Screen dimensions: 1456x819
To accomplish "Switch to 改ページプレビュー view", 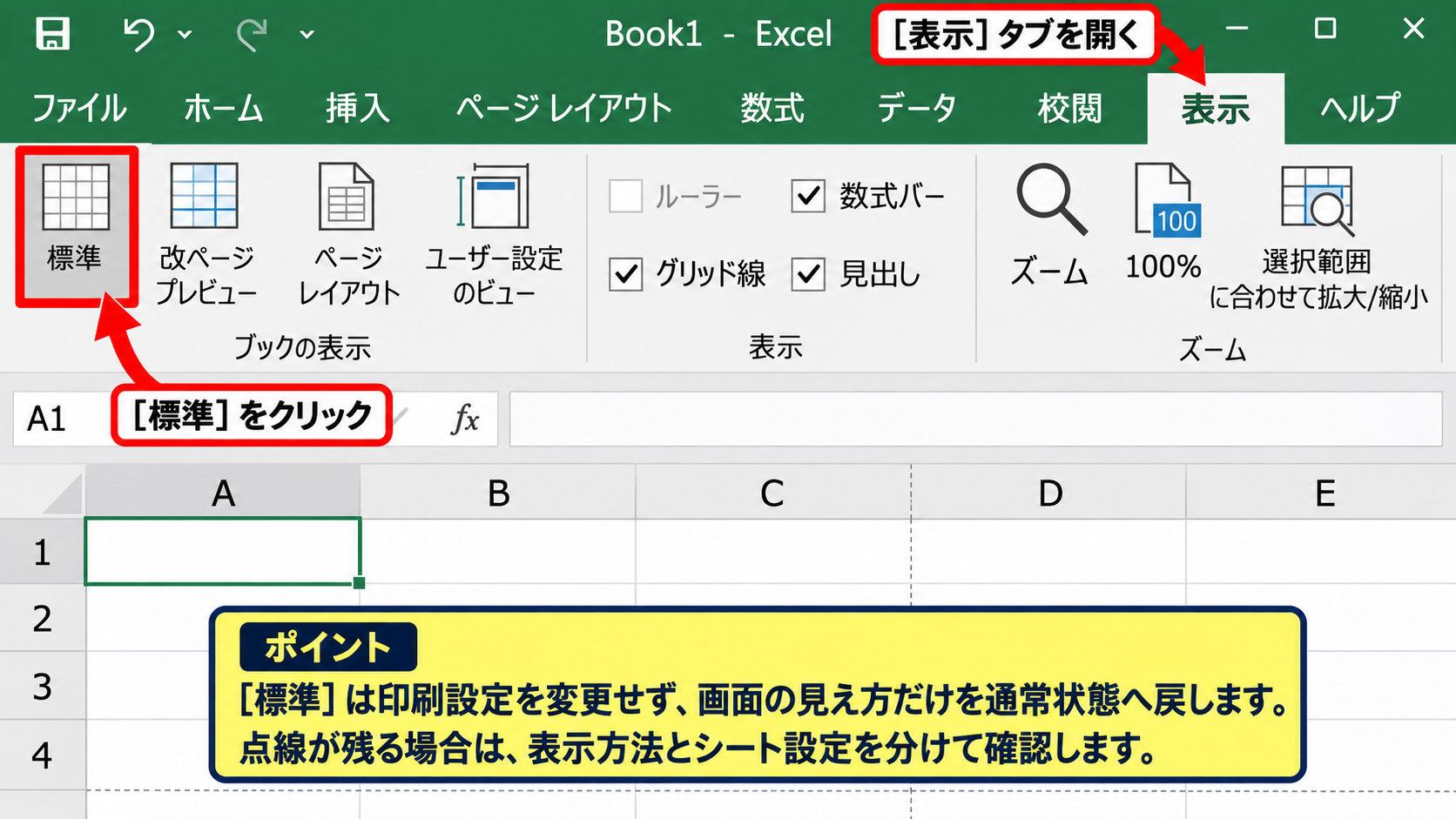I will (x=206, y=233).
